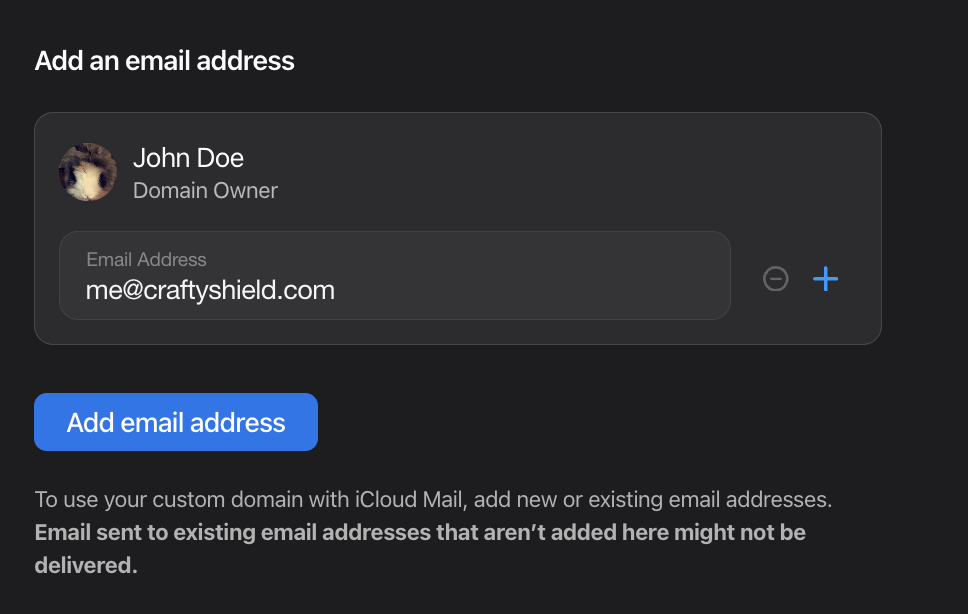Screen dimensions: 968x614
Task: Click John Doe's profile avatar
Action: coord(88,172)
